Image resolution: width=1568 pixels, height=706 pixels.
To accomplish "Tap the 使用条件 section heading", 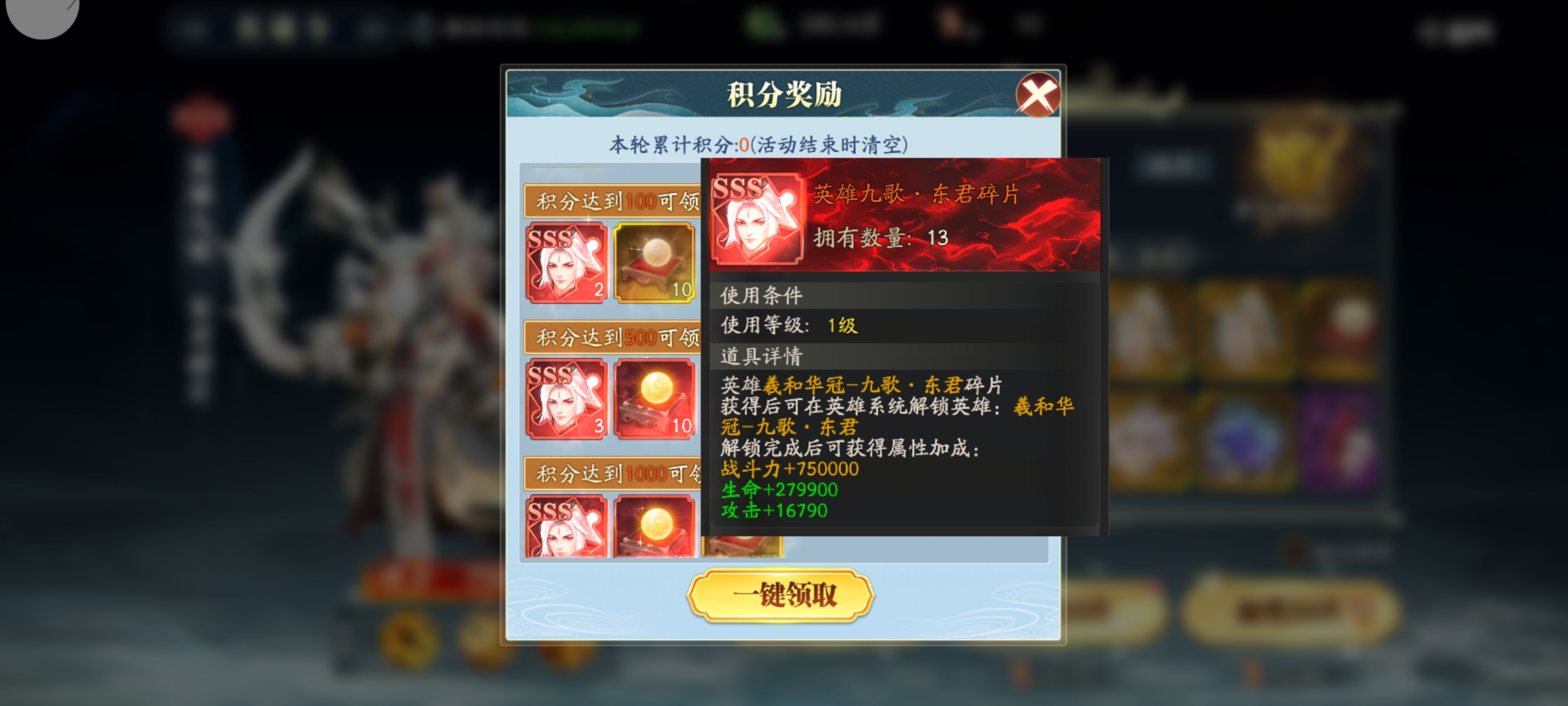I will pyautogui.click(x=761, y=295).
